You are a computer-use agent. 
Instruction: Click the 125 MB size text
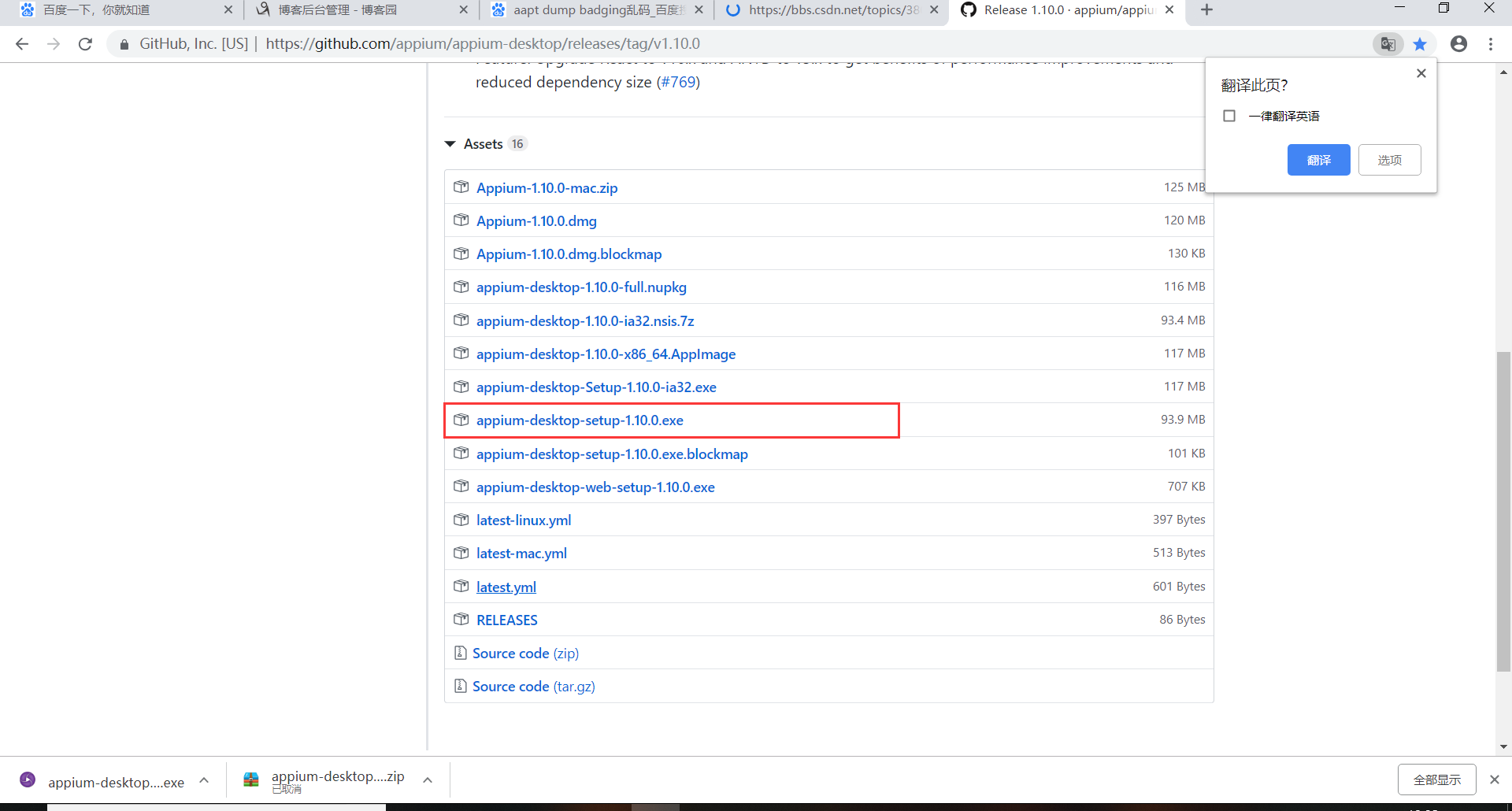coord(1184,187)
